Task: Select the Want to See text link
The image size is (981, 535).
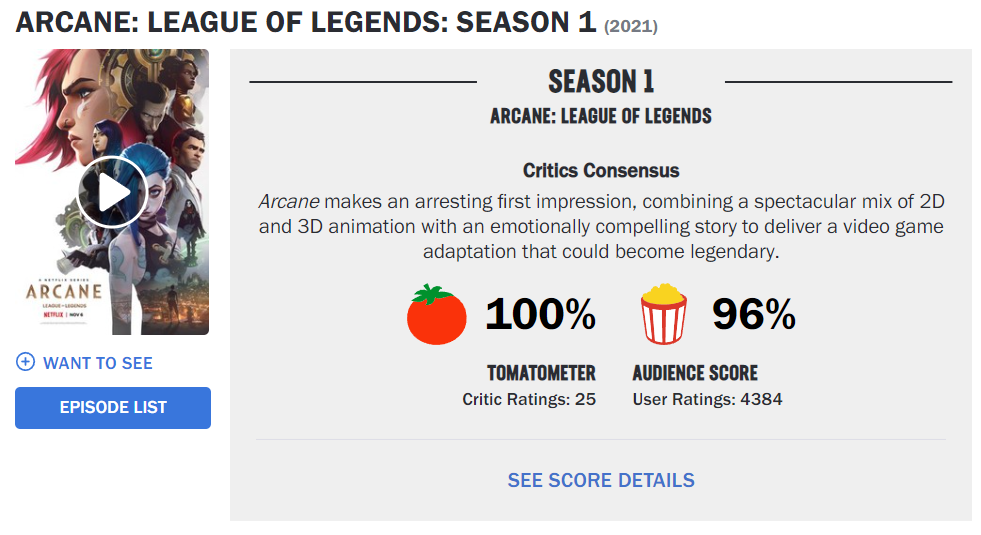Action: tap(98, 363)
